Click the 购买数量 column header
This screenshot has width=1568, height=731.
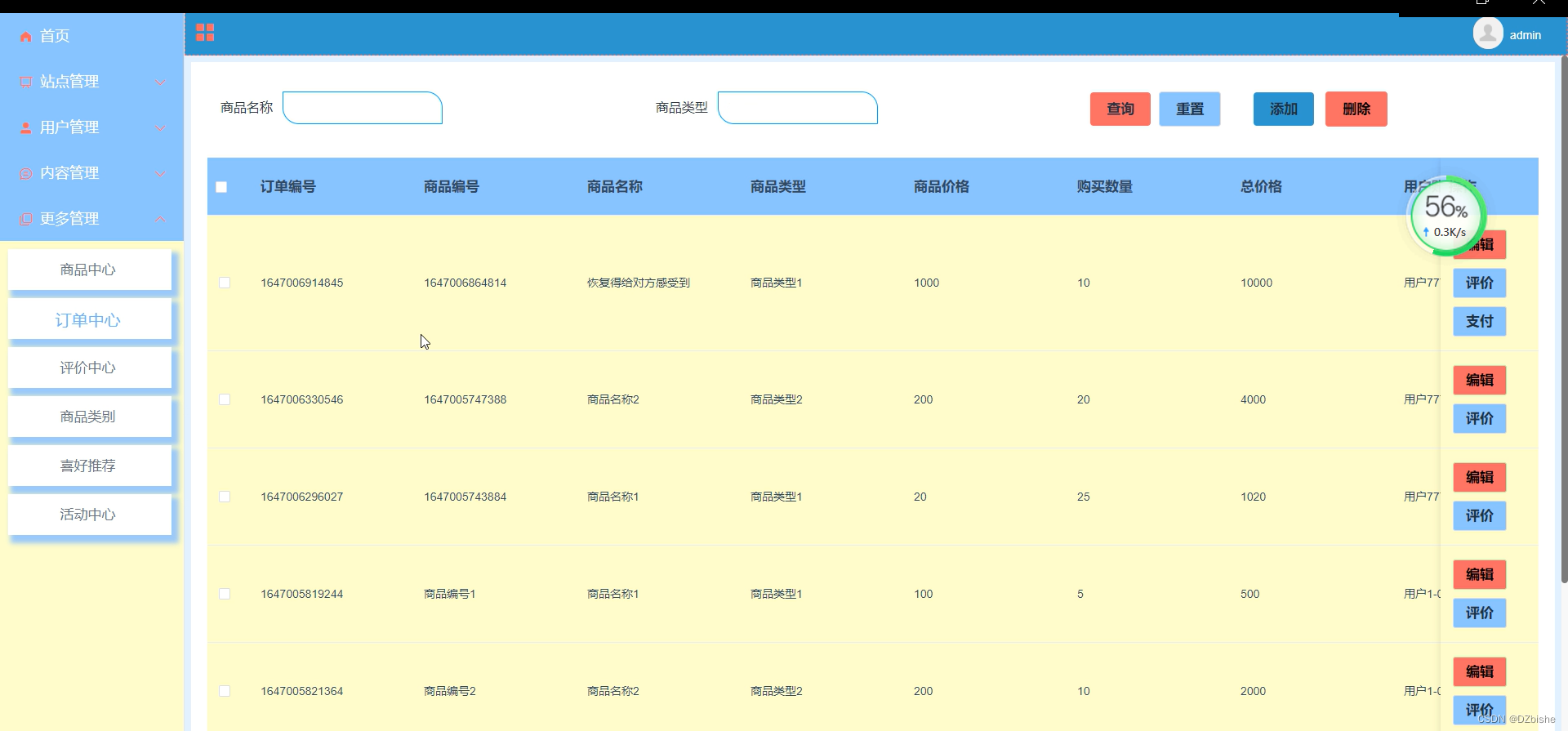[1105, 187]
